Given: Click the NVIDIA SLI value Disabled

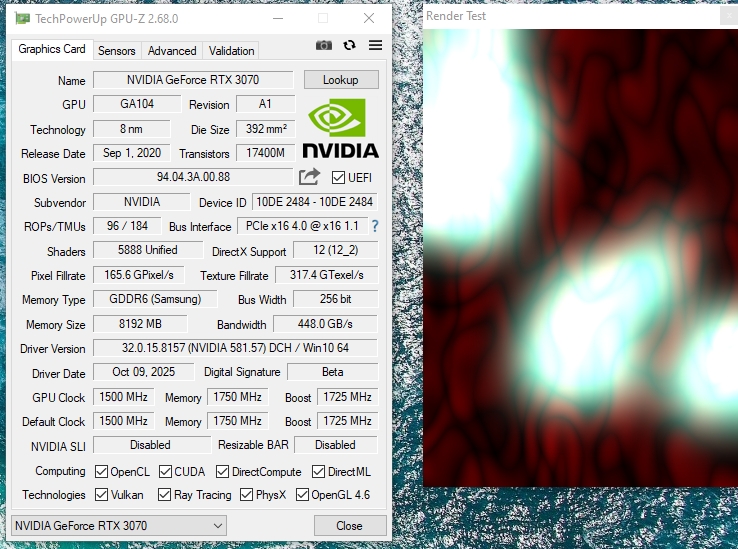Looking at the screenshot, I should pos(151,445).
